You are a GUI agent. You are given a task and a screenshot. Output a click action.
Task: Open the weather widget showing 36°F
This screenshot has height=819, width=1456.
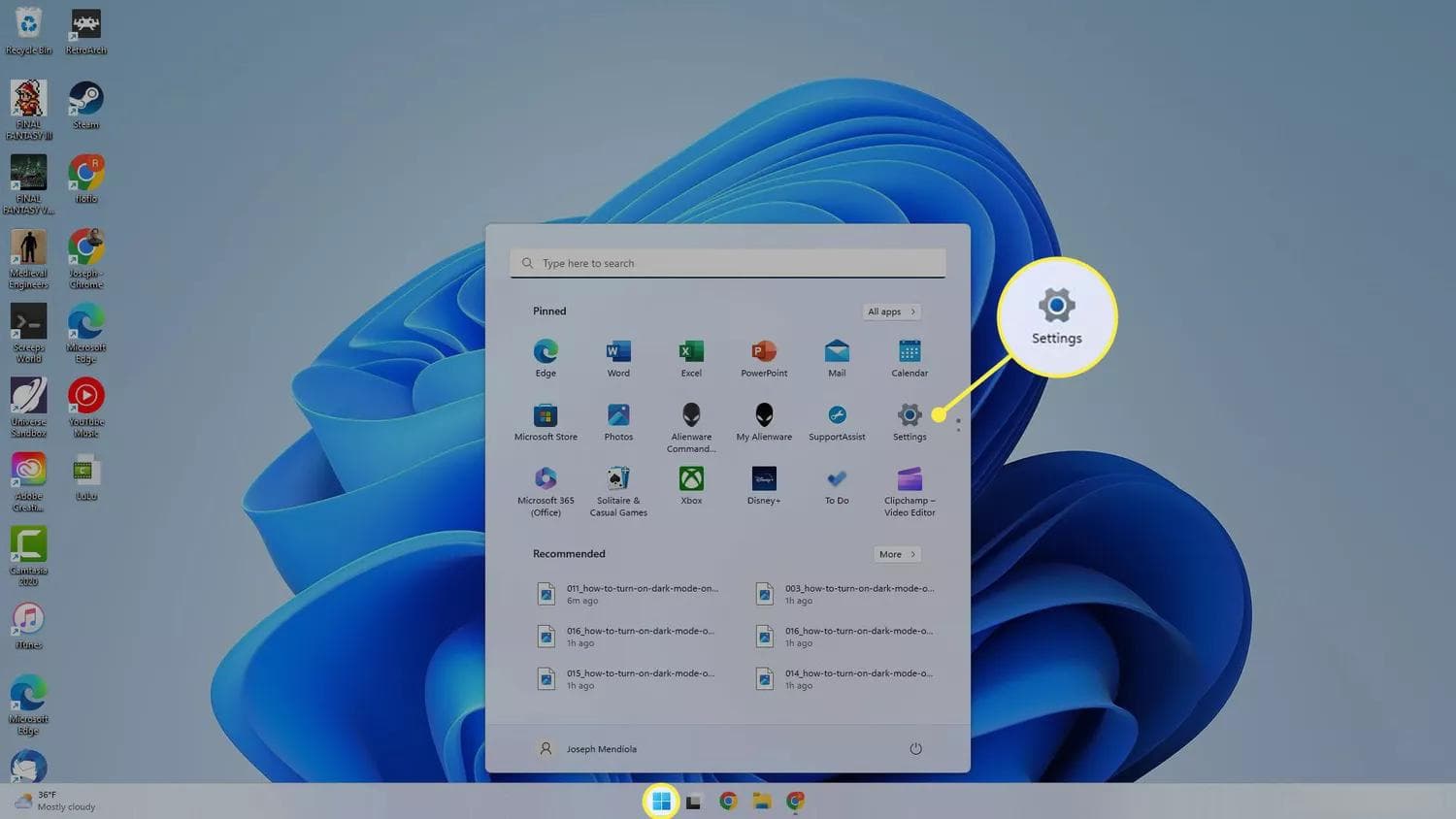tap(54, 801)
